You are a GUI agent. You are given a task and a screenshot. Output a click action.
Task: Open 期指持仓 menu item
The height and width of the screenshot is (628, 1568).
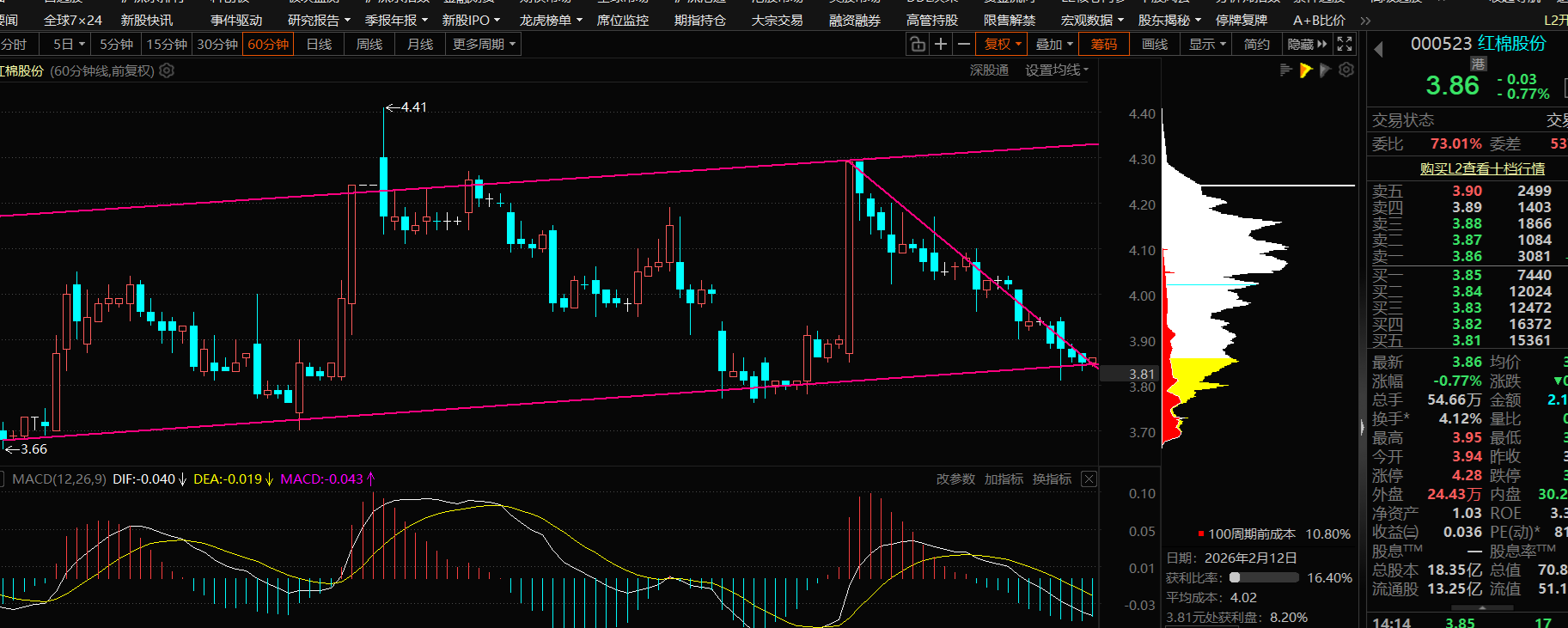700,20
